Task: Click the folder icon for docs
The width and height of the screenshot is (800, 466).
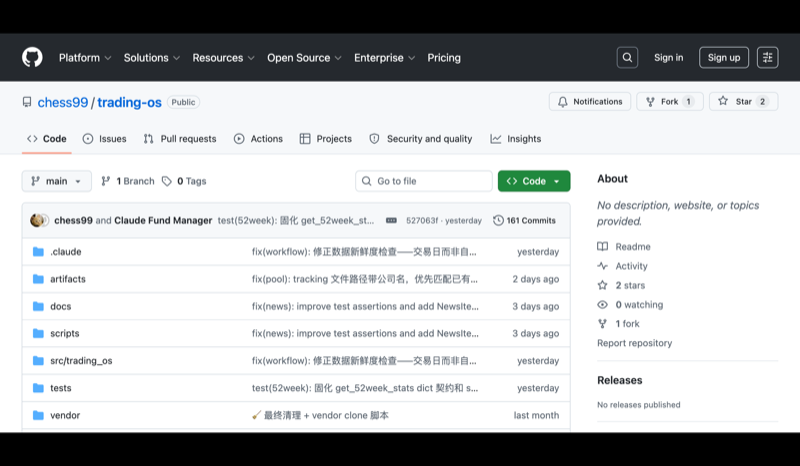Action: pos(38,306)
